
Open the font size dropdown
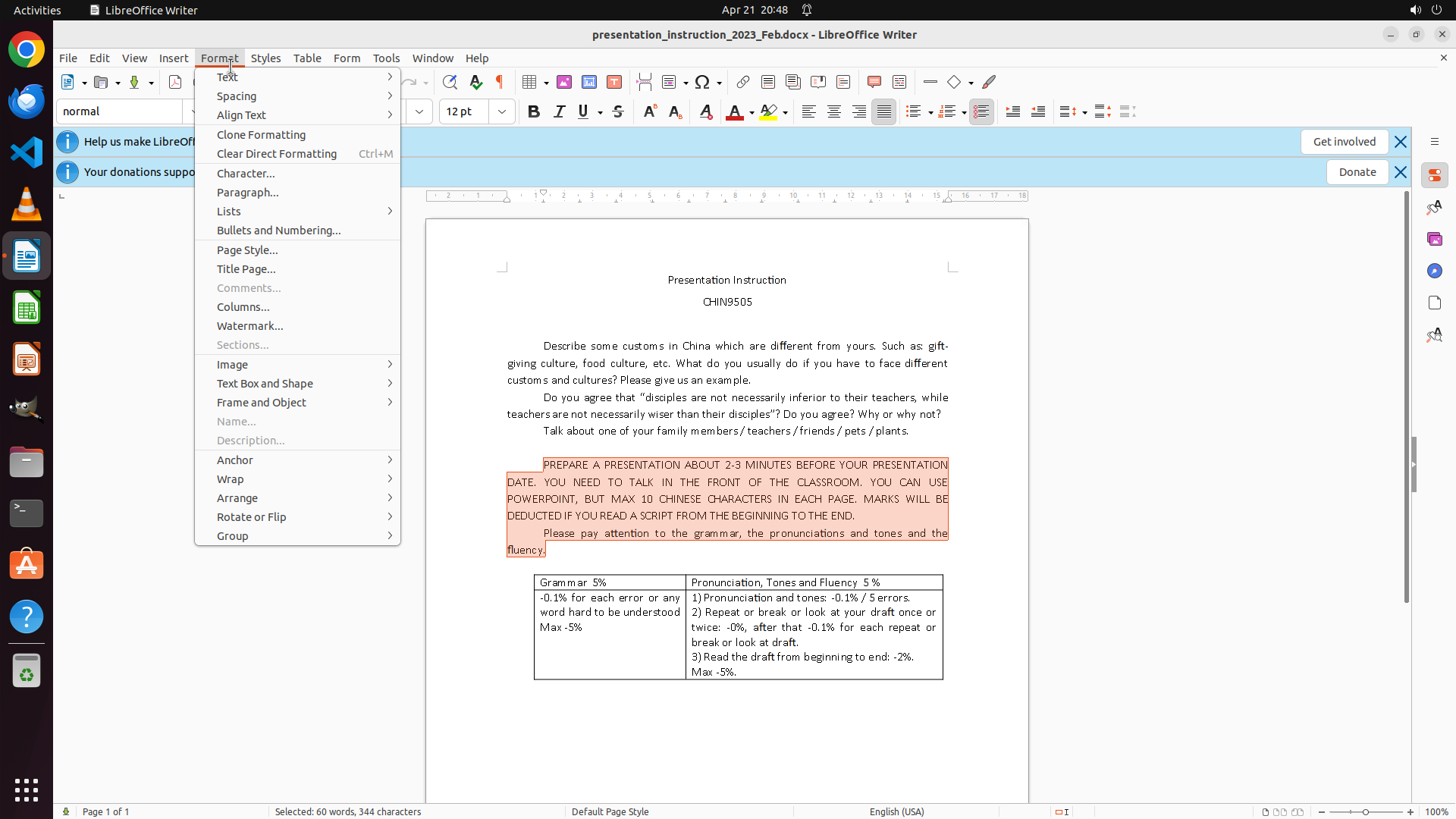click(x=501, y=111)
